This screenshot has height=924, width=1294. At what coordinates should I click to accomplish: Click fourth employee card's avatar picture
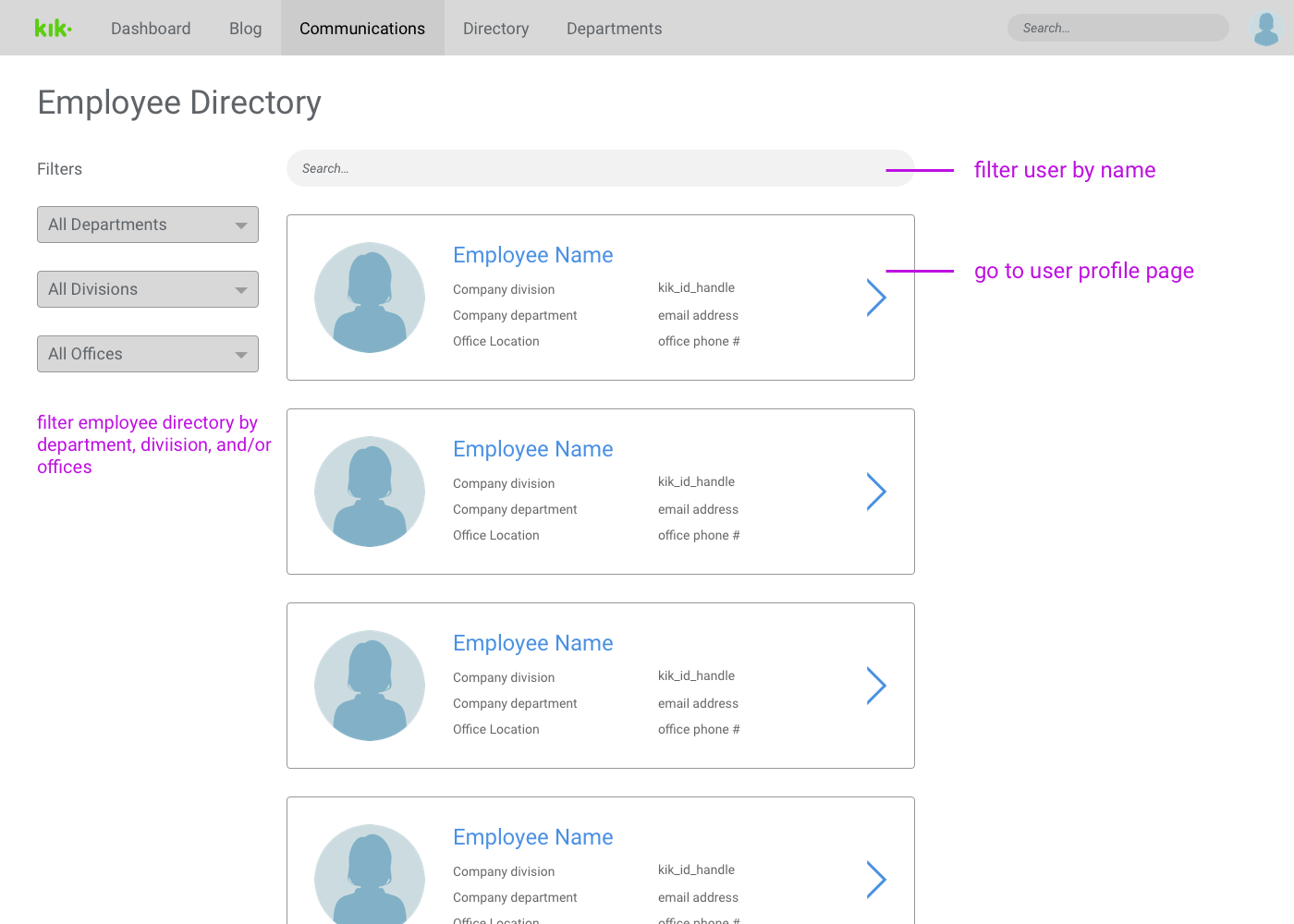[x=370, y=874]
